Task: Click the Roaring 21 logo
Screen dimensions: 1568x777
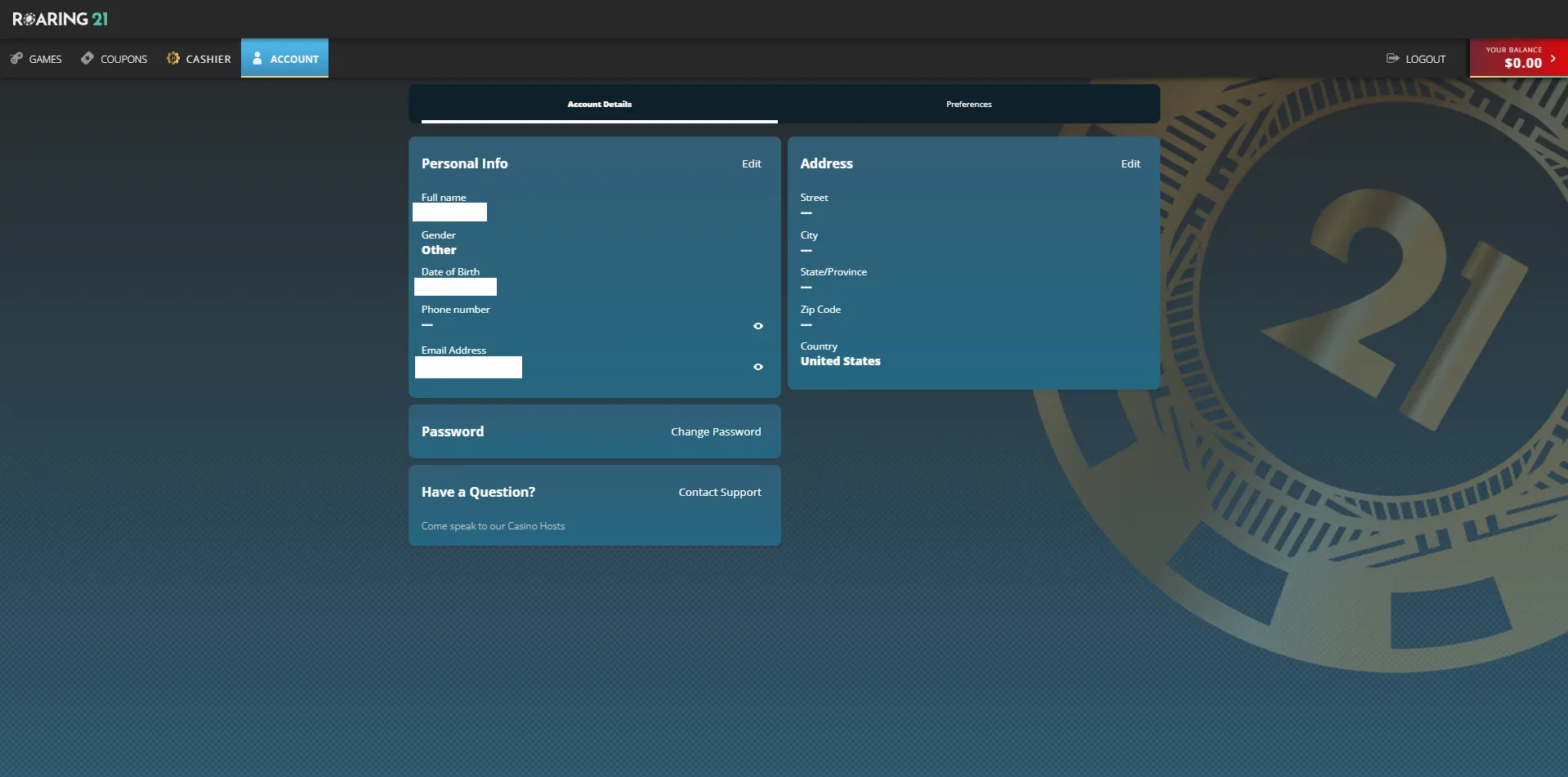Action: pyautogui.click(x=60, y=17)
